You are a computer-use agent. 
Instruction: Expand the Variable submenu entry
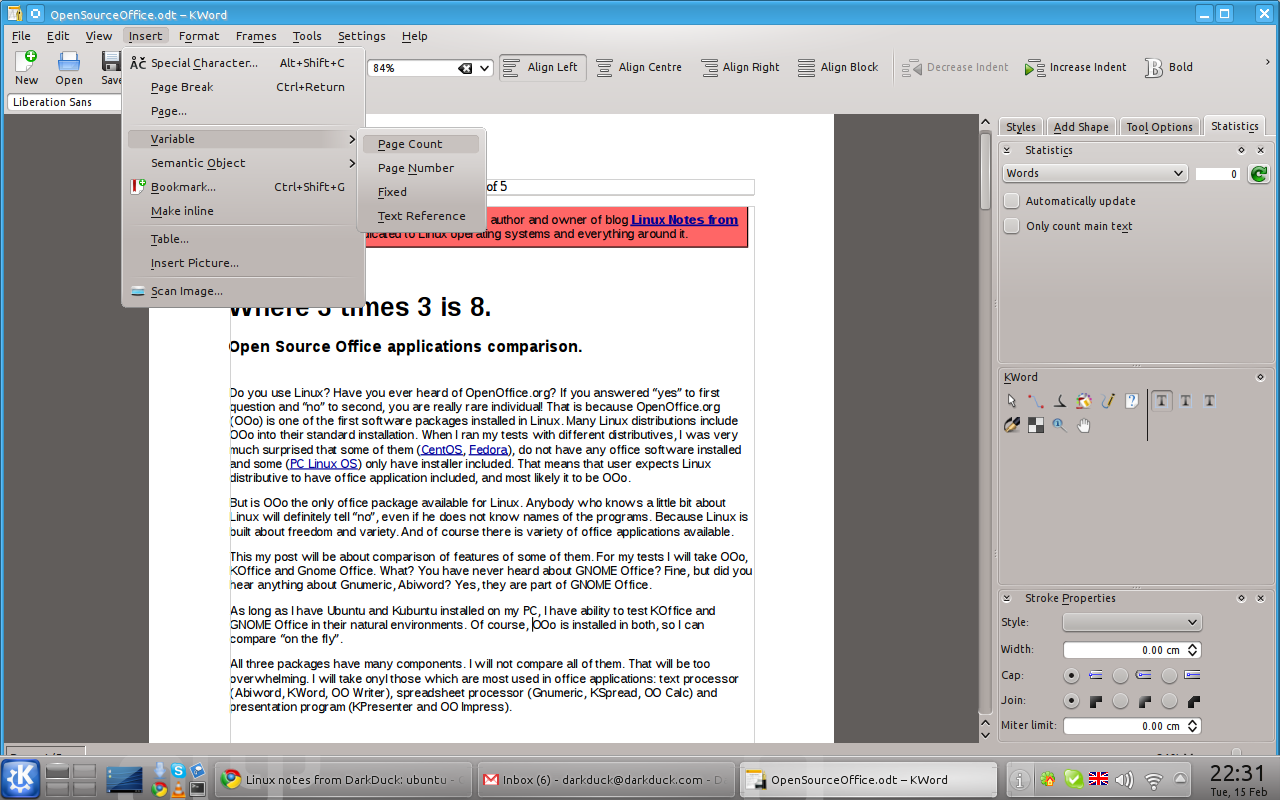tap(243, 139)
